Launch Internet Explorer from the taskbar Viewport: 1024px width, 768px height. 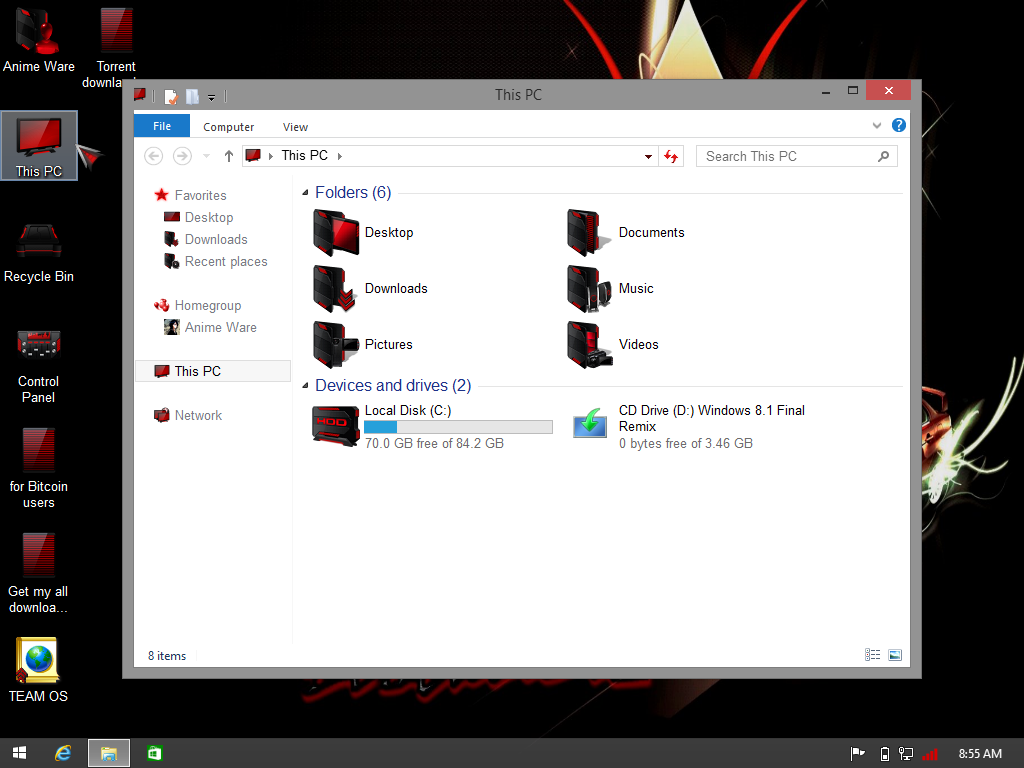point(63,753)
